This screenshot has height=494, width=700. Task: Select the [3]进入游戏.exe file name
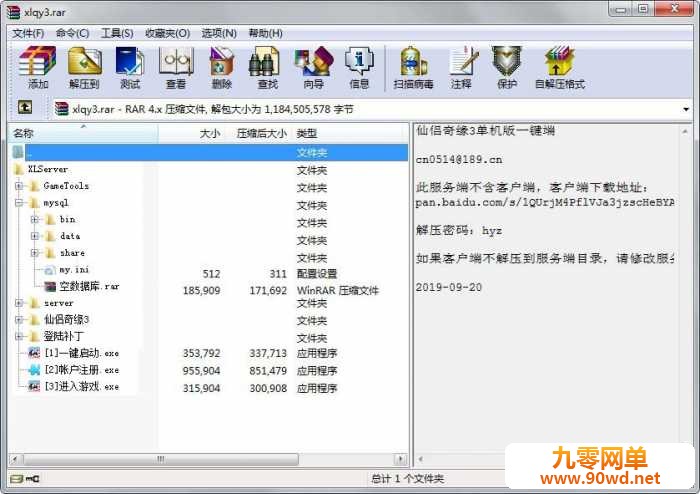(82, 386)
